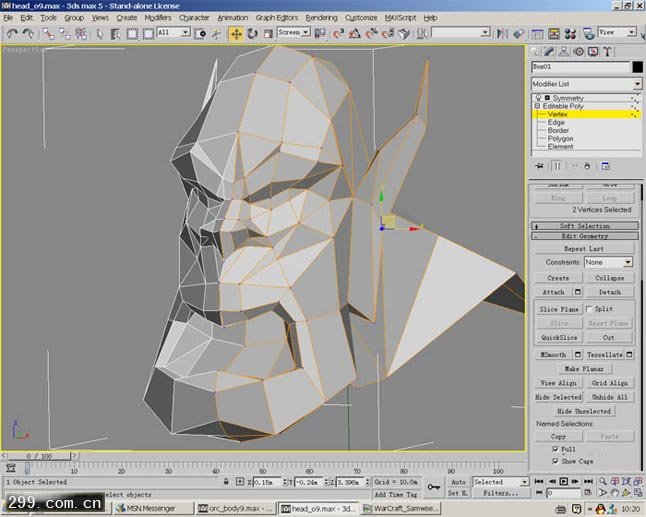The height and width of the screenshot is (517, 646).
Task: Open Select by Name dialog icon
Action: [x=116, y=34]
